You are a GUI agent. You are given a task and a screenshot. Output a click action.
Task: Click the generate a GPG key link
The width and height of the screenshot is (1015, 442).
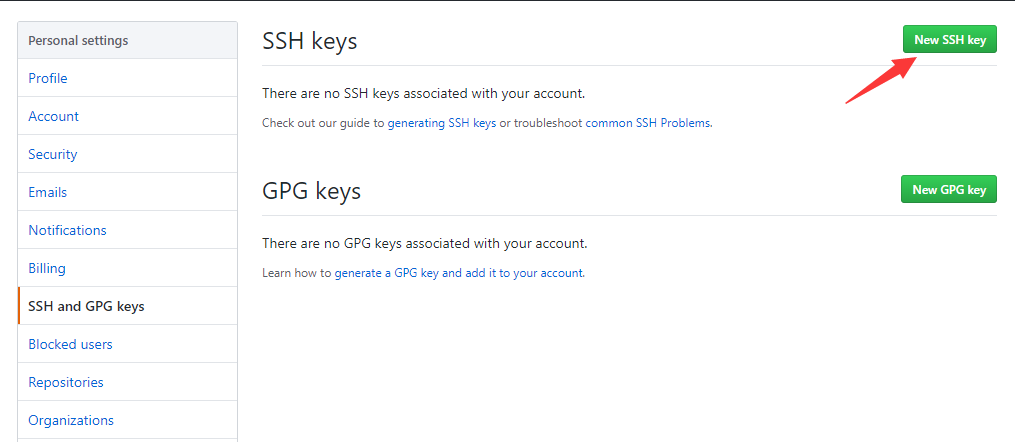(386, 272)
